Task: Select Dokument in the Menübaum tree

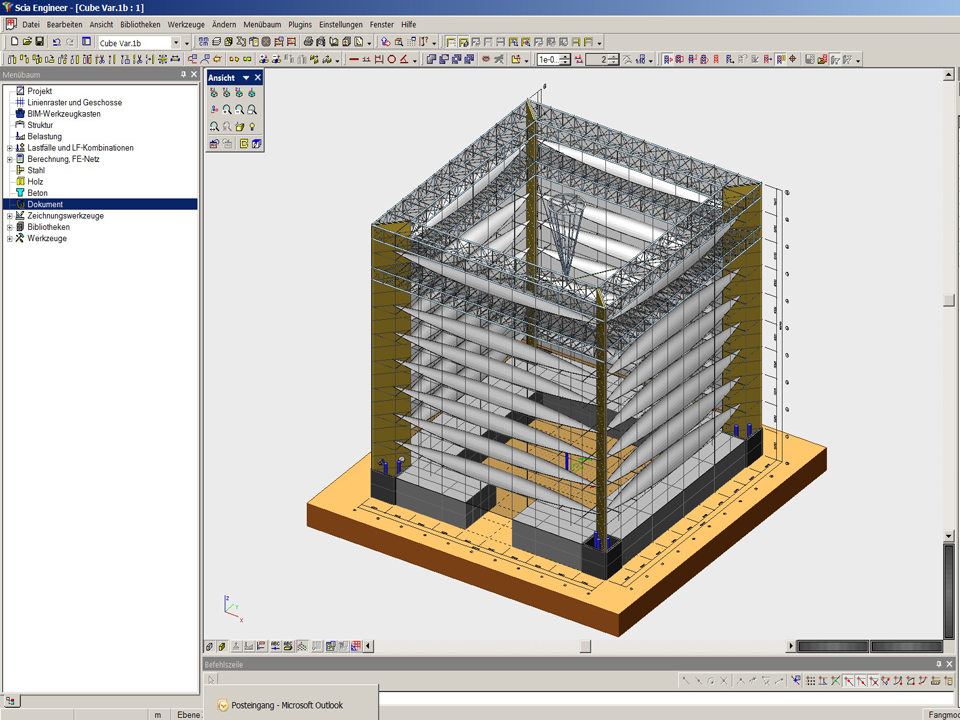Action: [x=45, y=204]
